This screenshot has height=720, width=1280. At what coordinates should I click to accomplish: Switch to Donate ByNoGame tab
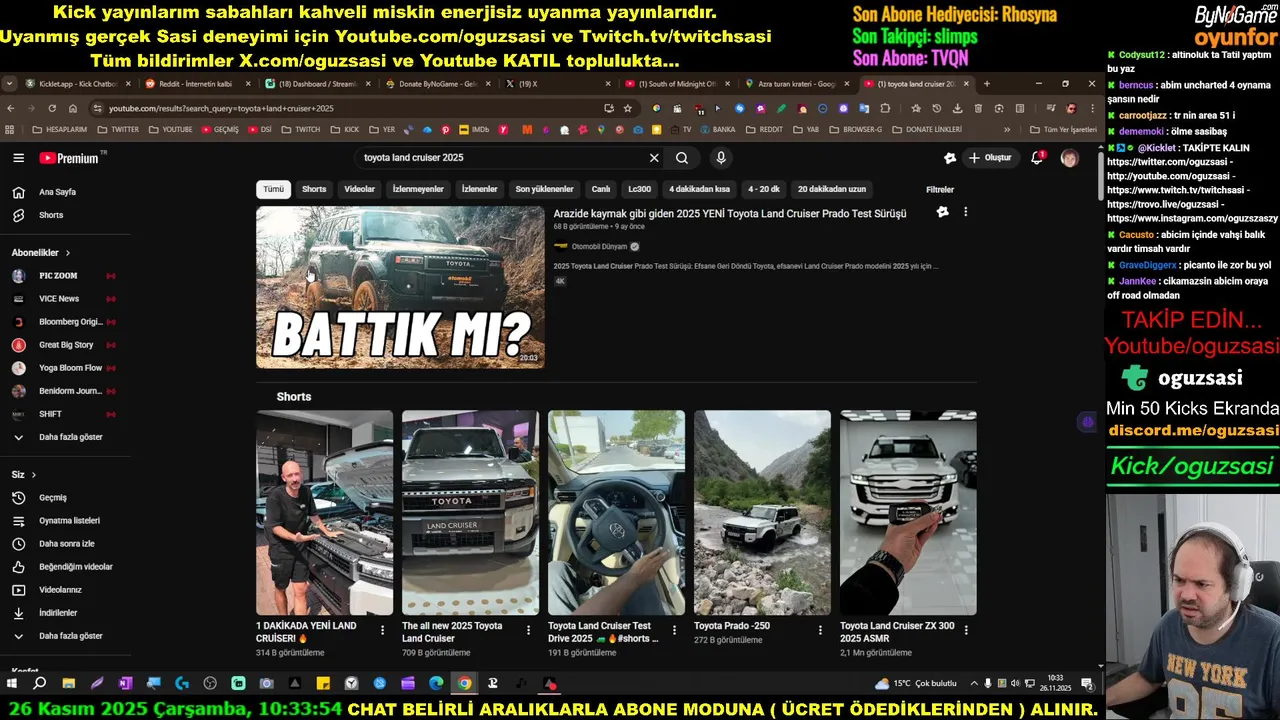click(437, 84)
